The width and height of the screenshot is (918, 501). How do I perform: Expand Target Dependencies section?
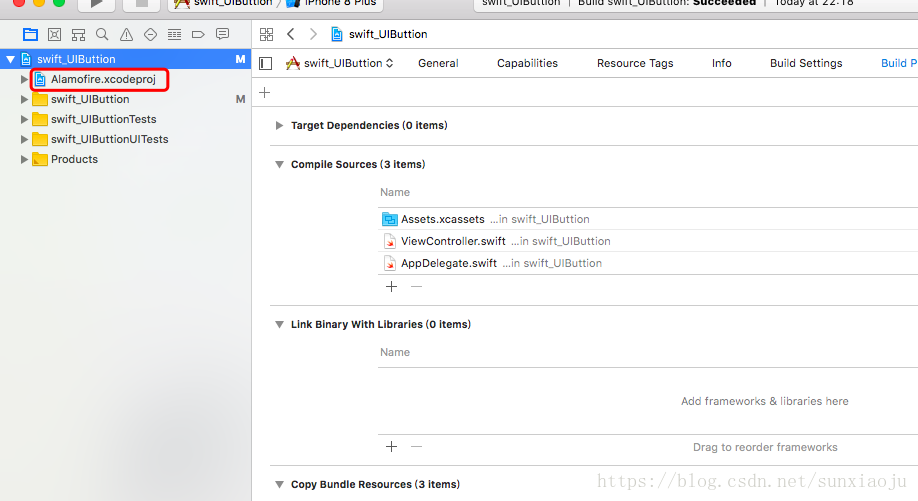[279, 125]
